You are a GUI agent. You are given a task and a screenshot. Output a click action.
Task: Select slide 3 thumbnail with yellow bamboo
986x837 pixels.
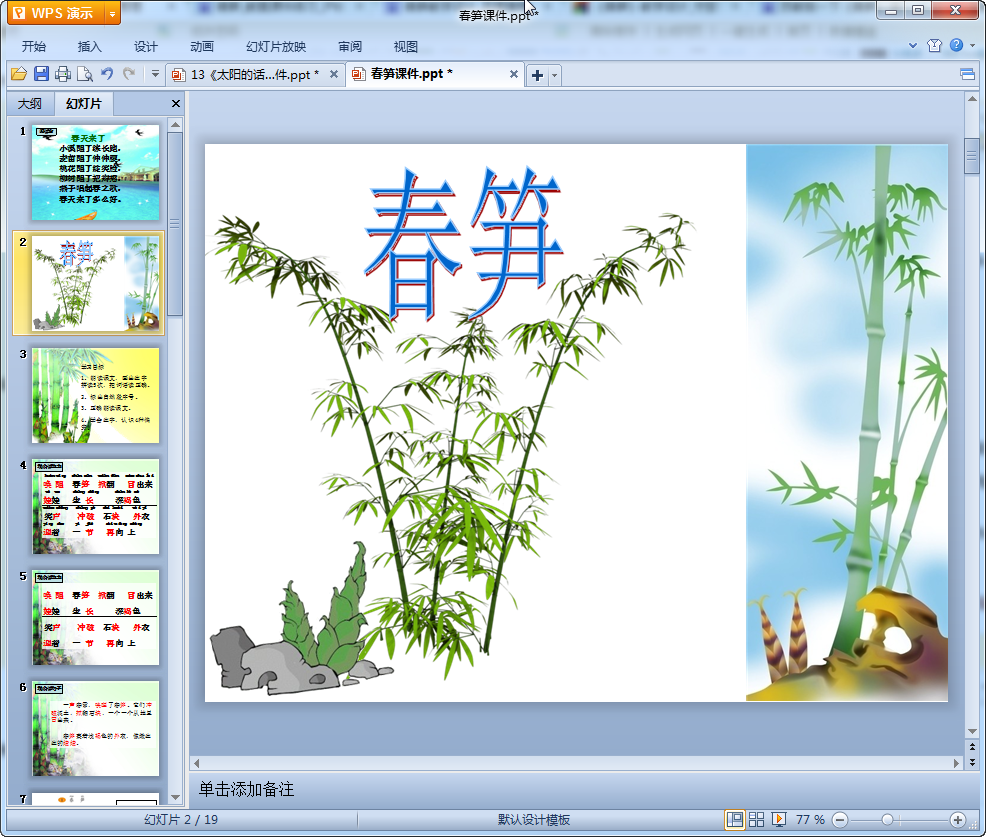(96, 395)
